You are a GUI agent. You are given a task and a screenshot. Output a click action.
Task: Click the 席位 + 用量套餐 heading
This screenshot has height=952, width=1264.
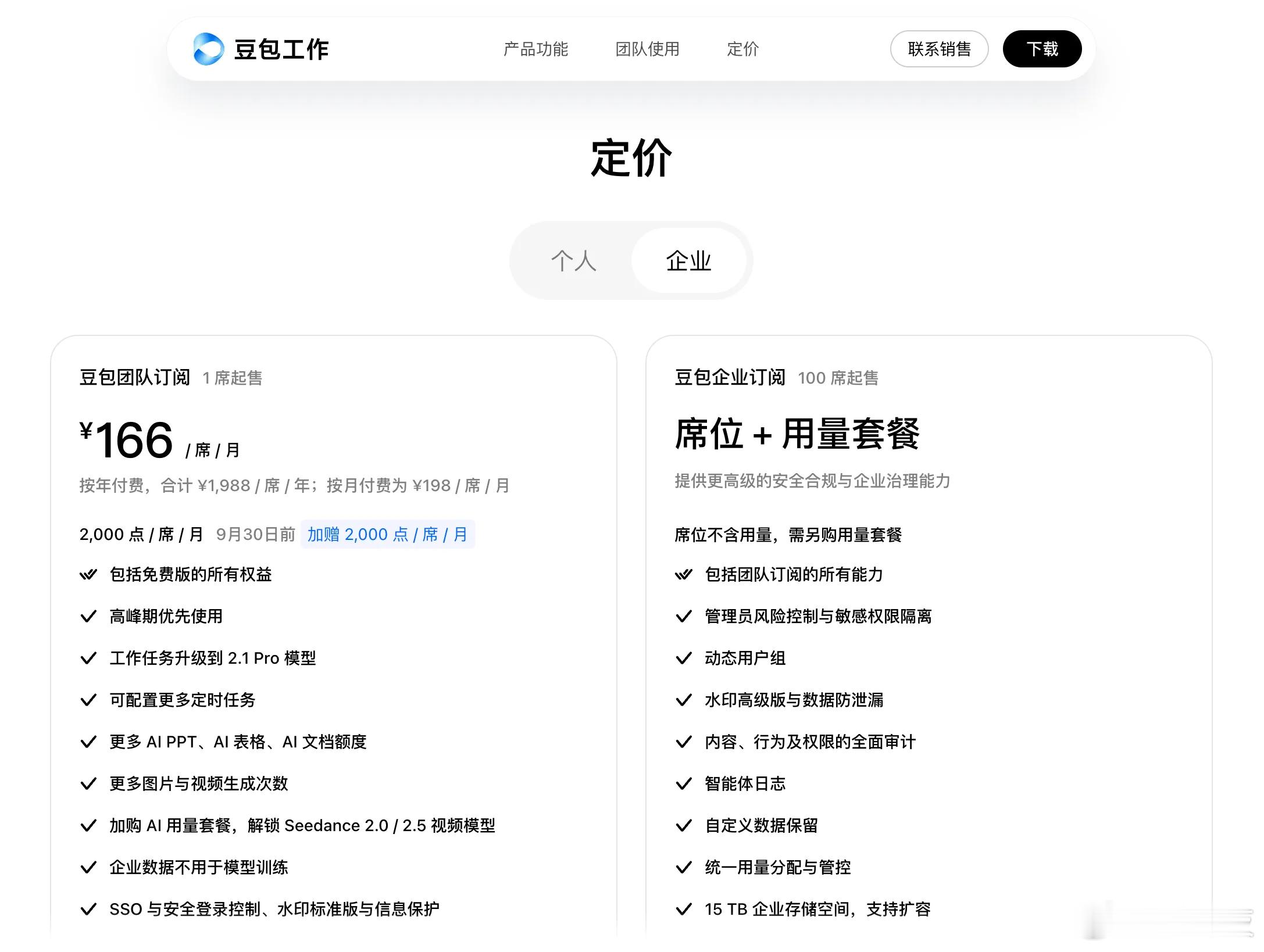pos(797,434)
